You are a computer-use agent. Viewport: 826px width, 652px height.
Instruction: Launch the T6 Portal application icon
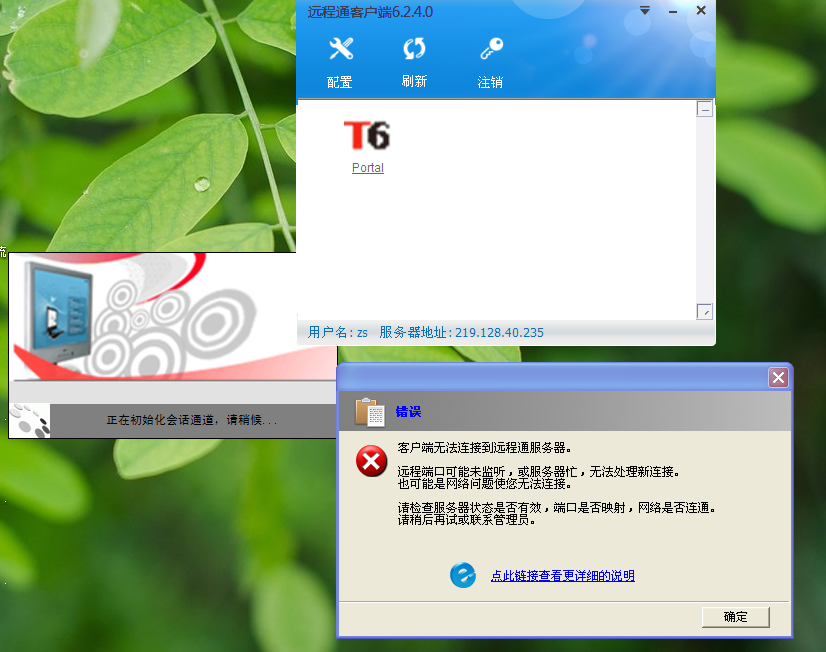pos(367,135)
